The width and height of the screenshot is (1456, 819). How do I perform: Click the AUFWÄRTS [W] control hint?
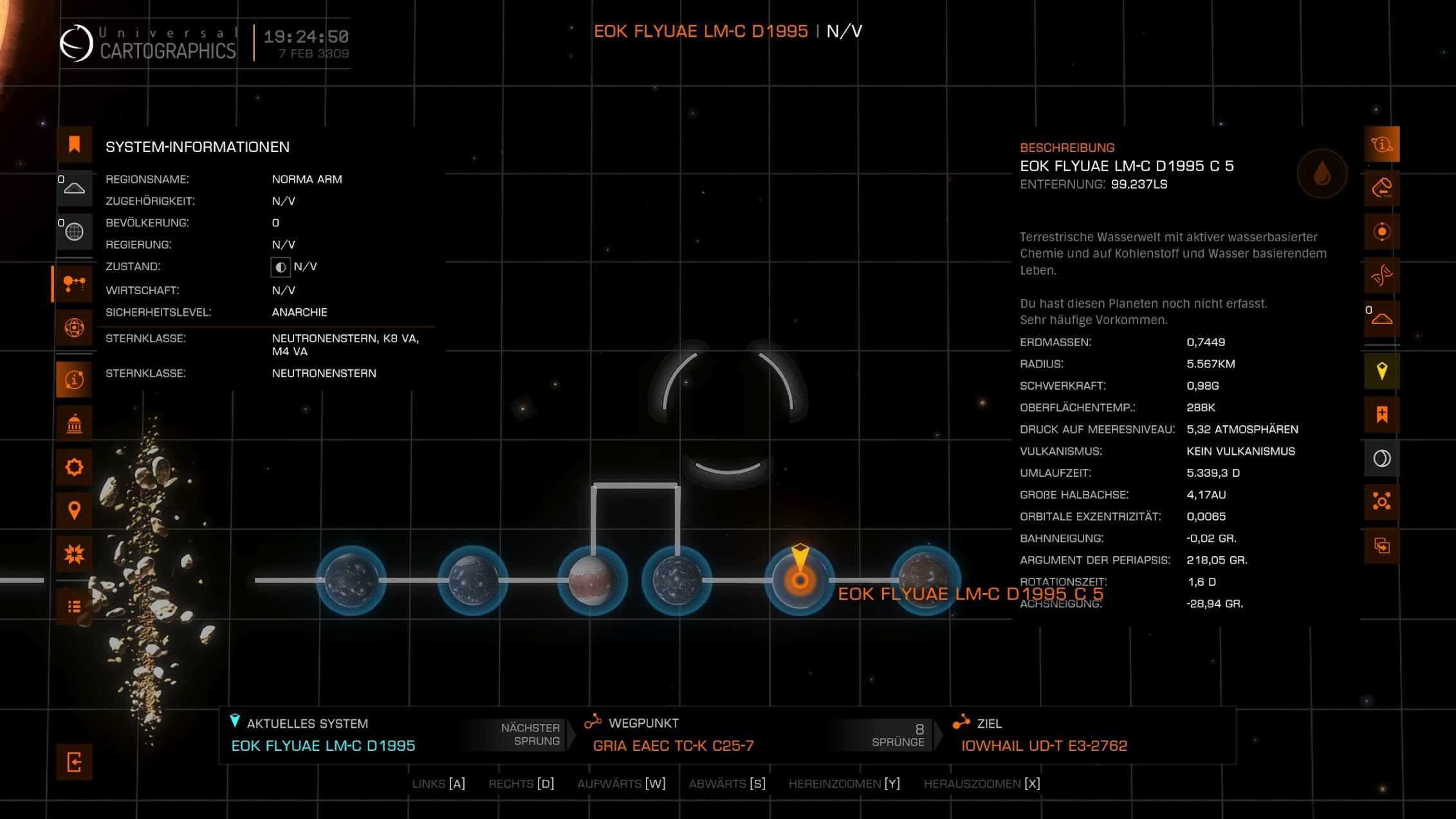tap(621, 784)
